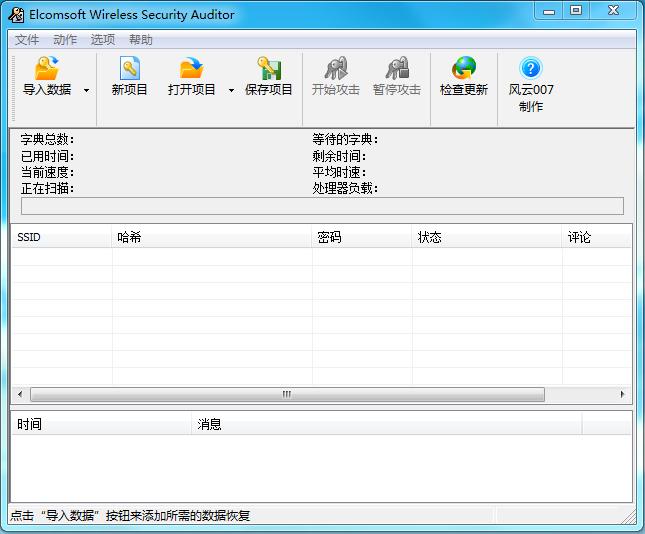Click the 正在扫描 label
The image size is (645, 534).
tap(48, 188)
